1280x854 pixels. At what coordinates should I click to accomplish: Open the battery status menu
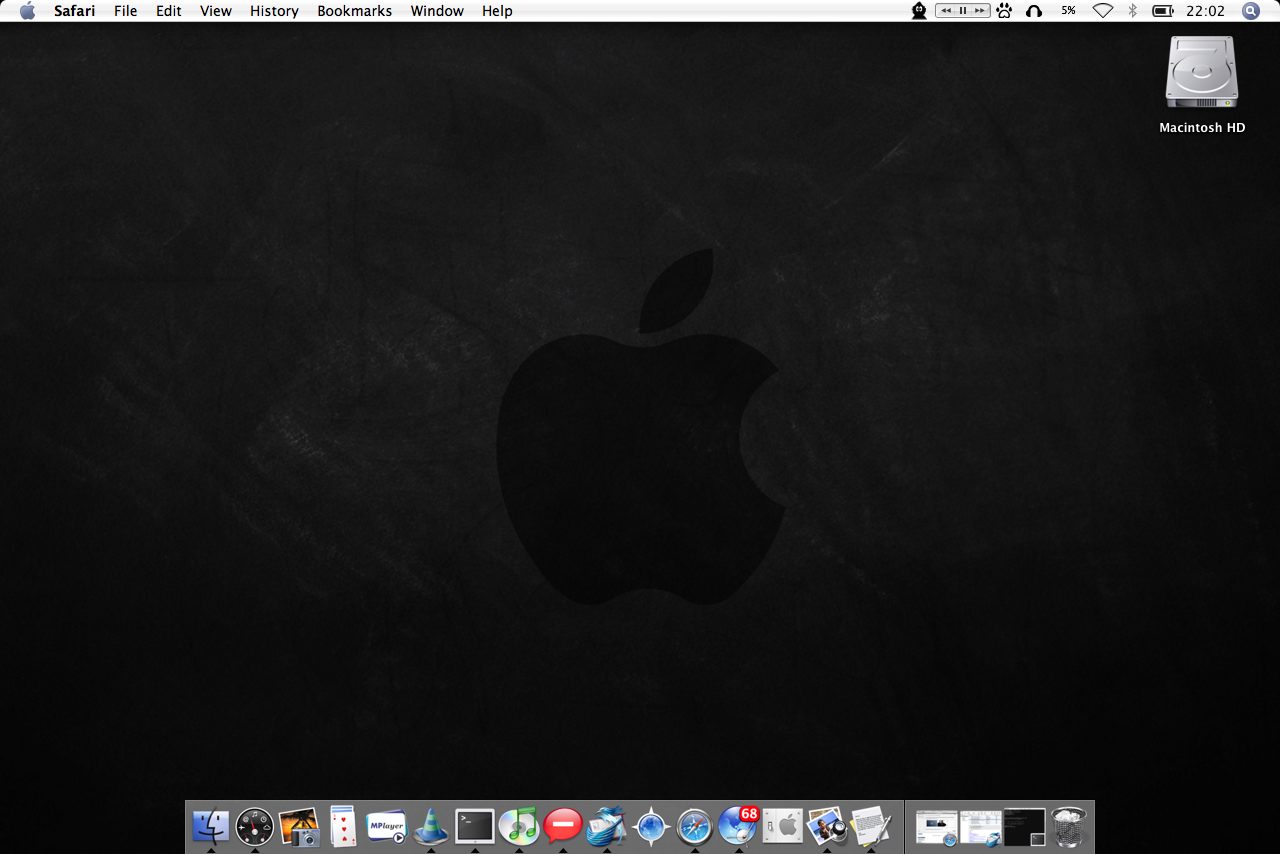[x=1162, y=11]
